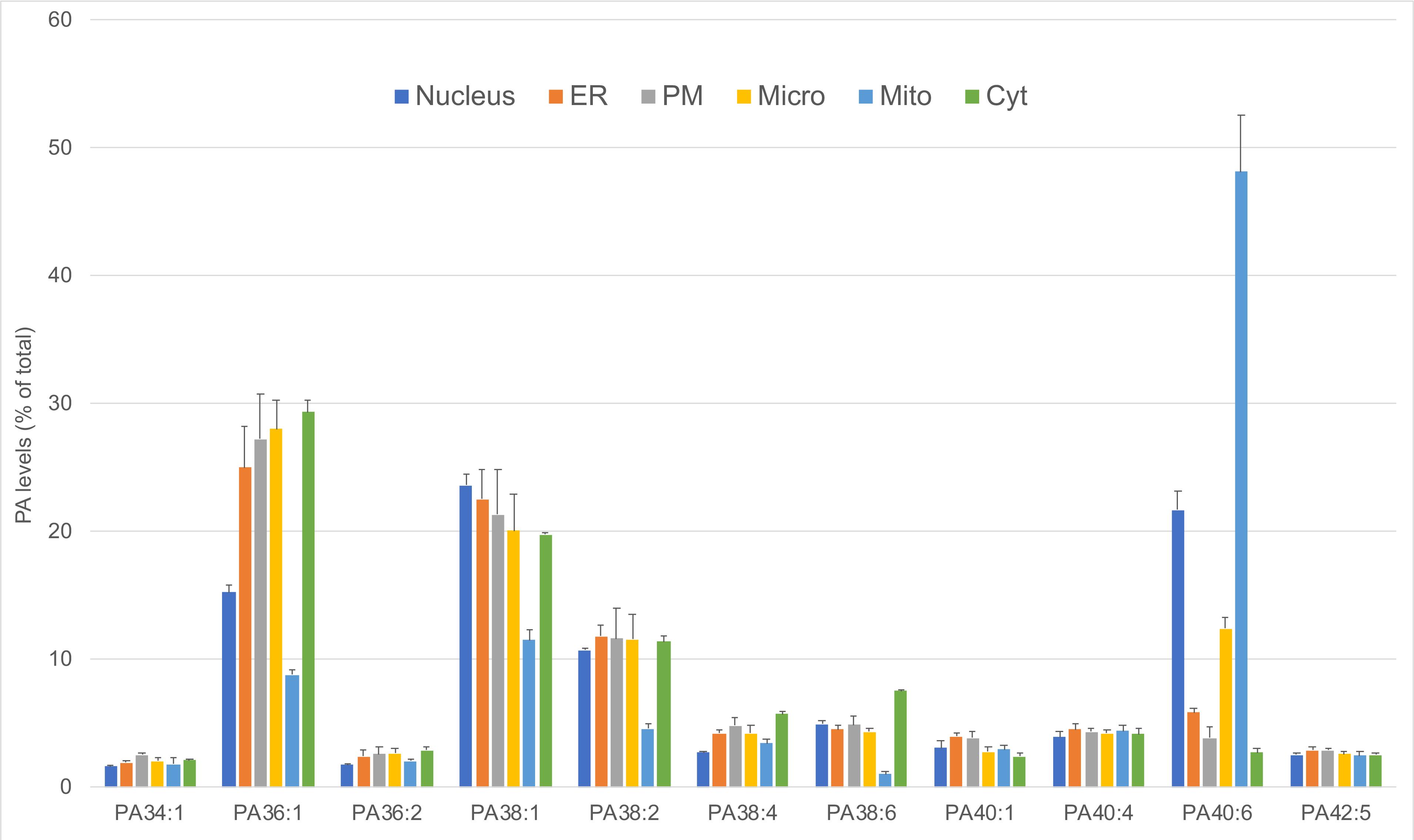The image size is (1414, 840).
Task: Click the Micro yellow legend swatch
Action: tap(743, 97)
